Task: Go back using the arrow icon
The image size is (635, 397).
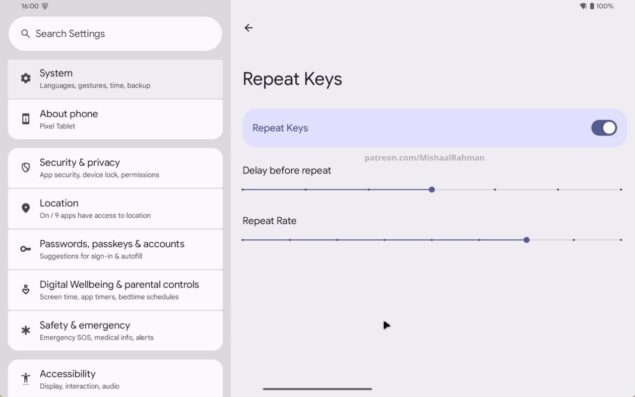Action: pos(249,28)
